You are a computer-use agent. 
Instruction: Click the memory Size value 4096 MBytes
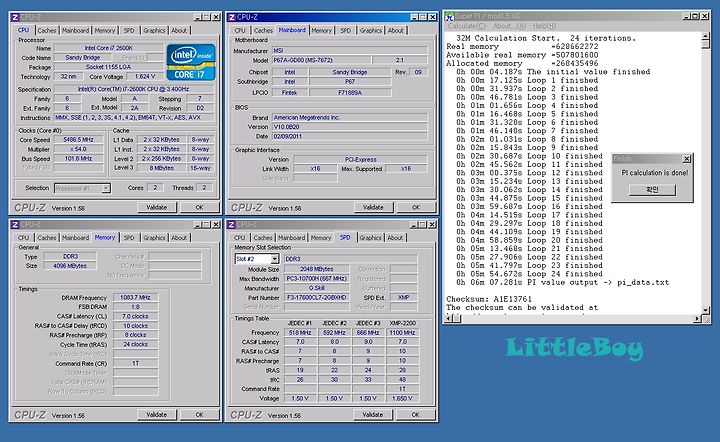coord(70,266)
